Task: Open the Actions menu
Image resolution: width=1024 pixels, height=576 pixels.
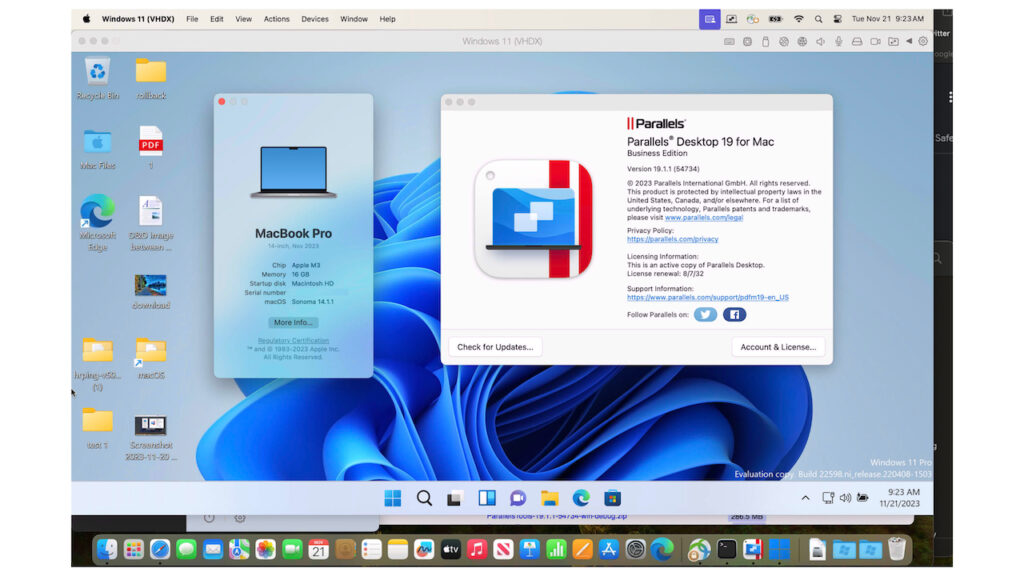Action: pyautogui.click(x=276, y=18)
